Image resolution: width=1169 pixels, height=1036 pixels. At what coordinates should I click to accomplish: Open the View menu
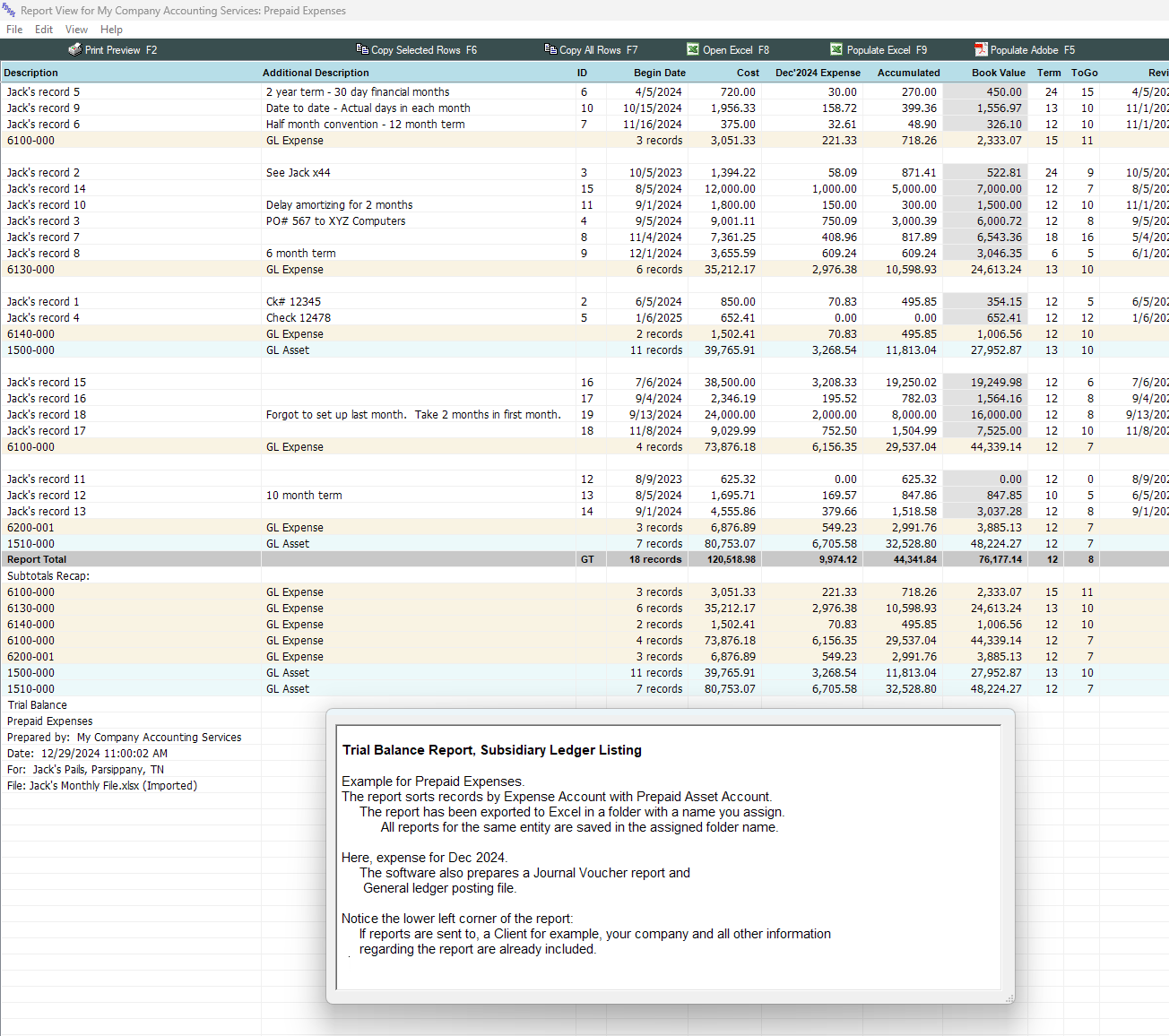tap(76, 30)
